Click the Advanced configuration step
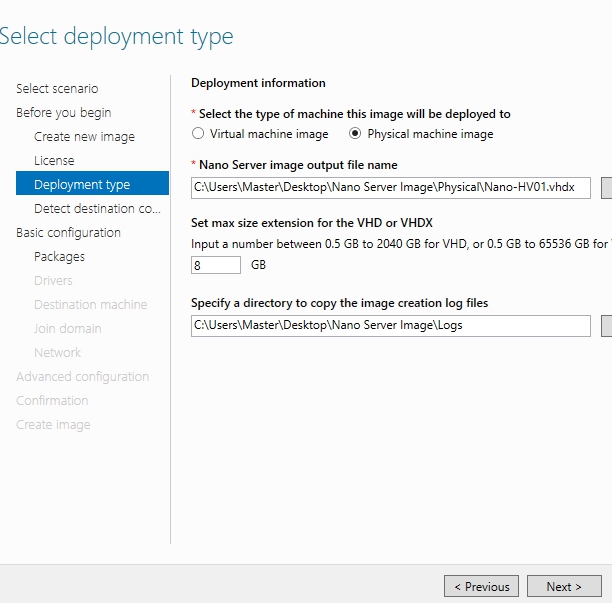Screen dimensions: 612x603 click(x=82, y=377)
